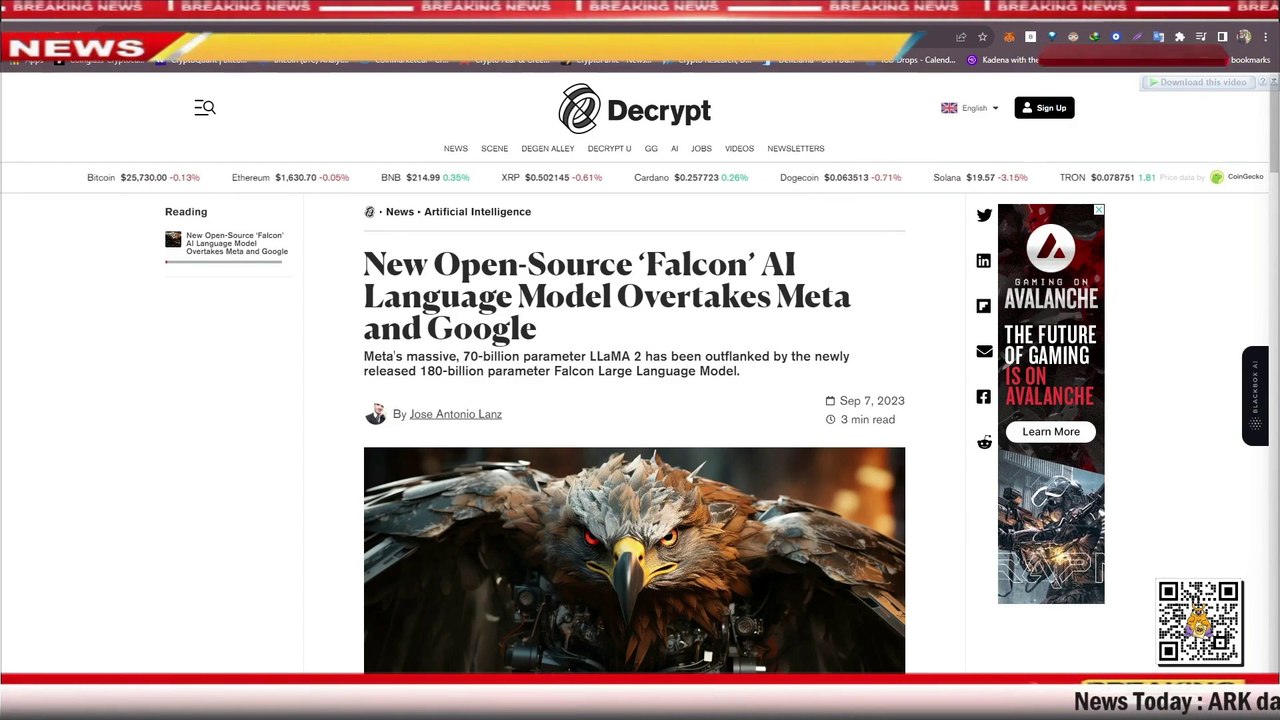Click the Reading sidebar article thumbnail
This screenshot has height=720, width=1280.
(173, 239)
